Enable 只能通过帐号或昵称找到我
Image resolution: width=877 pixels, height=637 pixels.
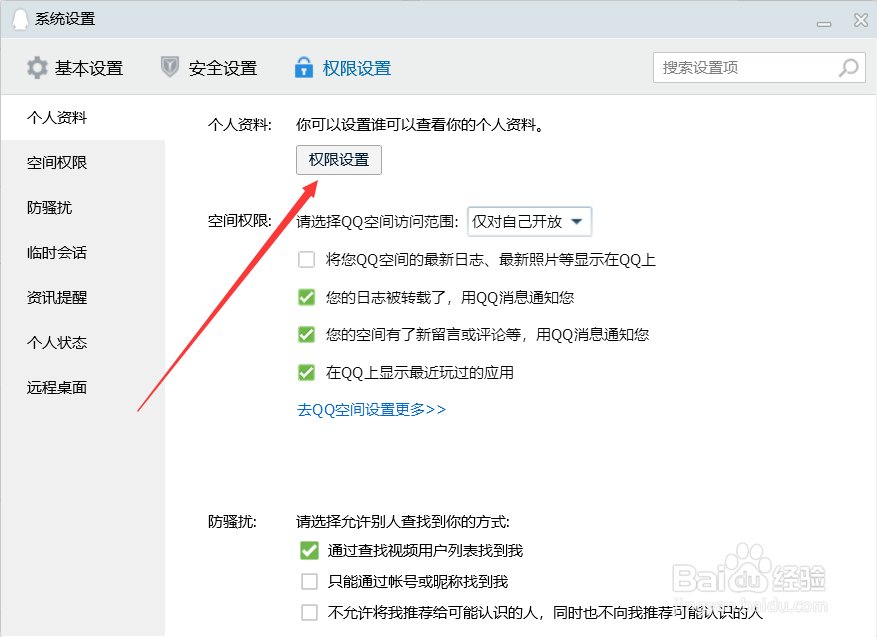click(309, 581)
